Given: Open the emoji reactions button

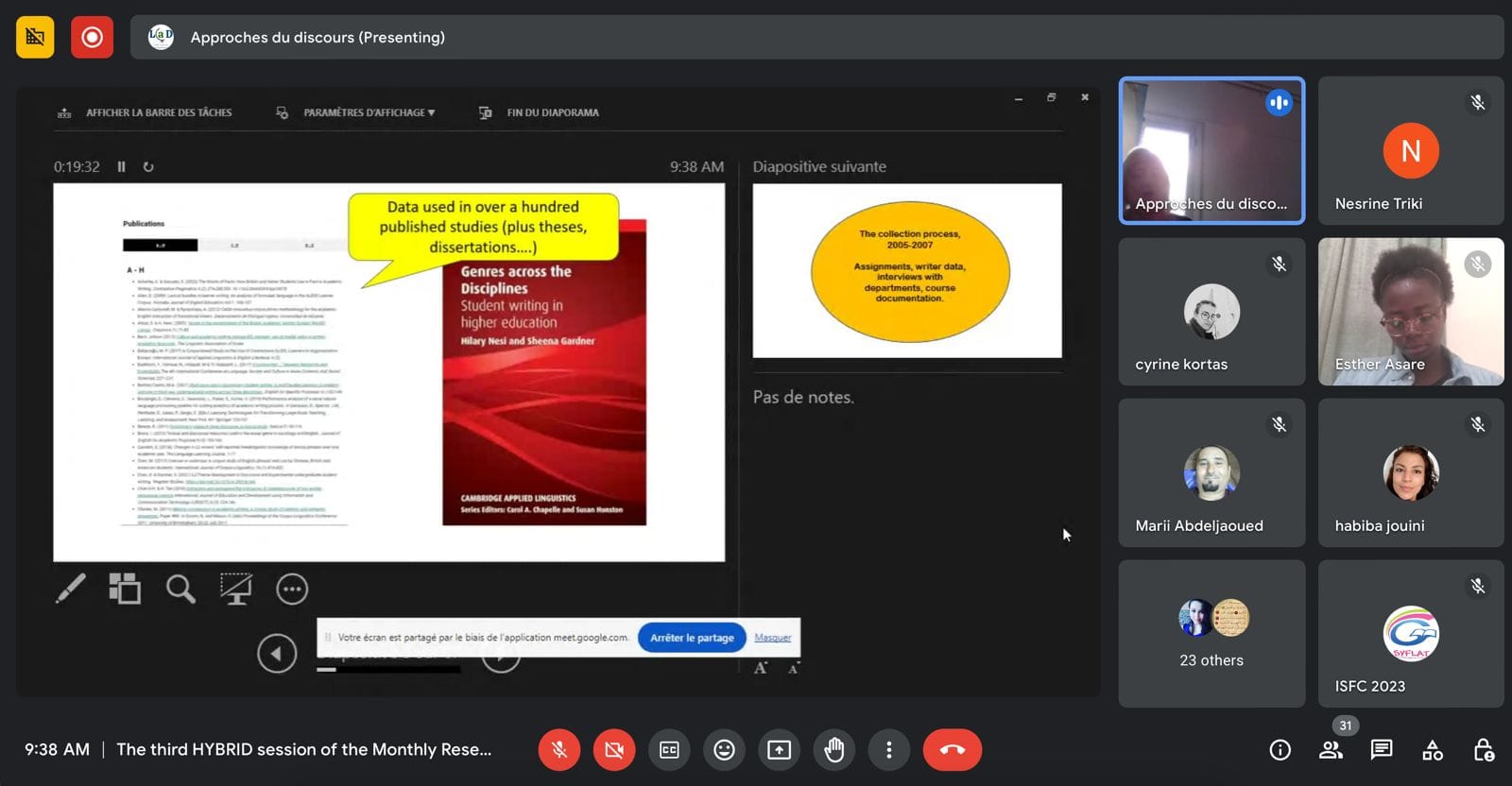Looking at the screenshot, I should pos(724,750).
